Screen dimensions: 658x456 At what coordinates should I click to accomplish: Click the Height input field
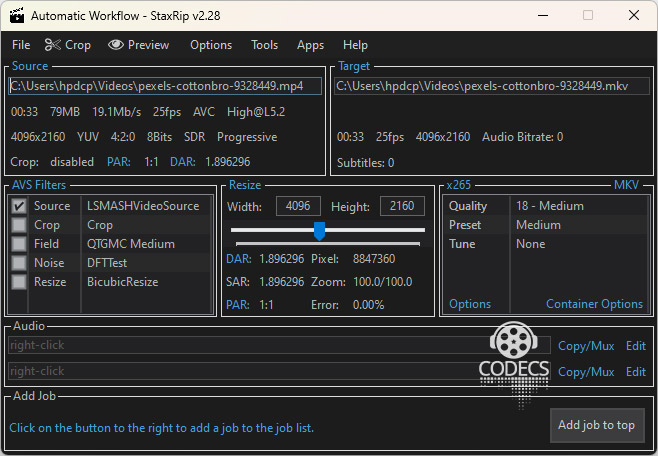coord(402,206)
